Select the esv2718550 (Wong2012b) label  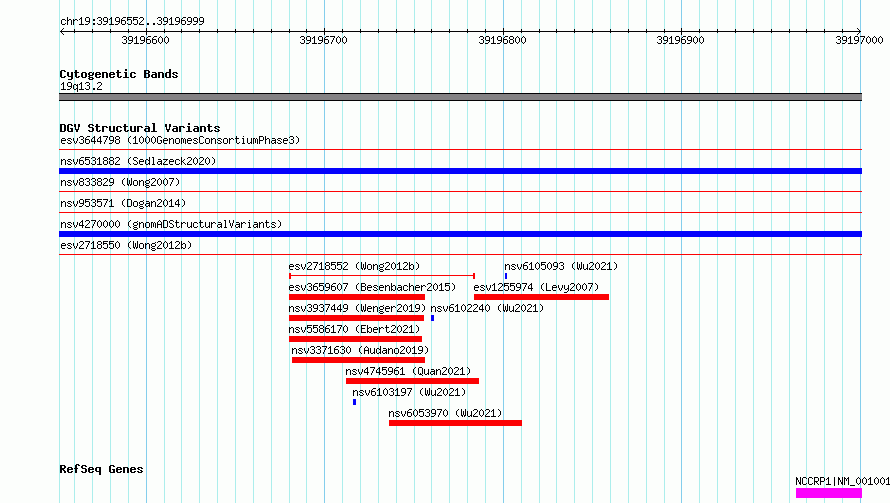[x=126, y=245]
